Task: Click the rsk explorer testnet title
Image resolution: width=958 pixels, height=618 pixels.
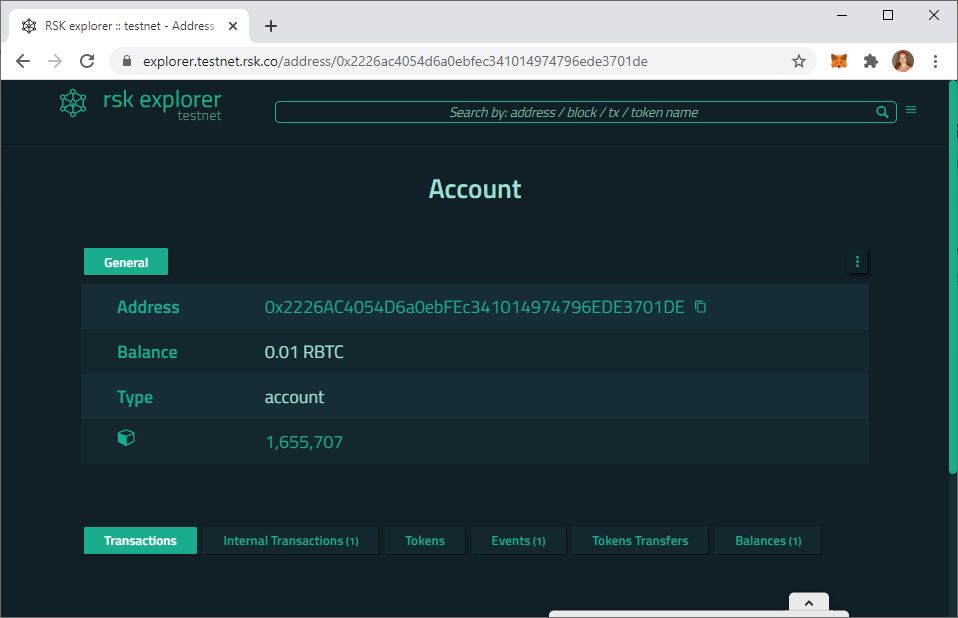Action: tap(162, 104)
